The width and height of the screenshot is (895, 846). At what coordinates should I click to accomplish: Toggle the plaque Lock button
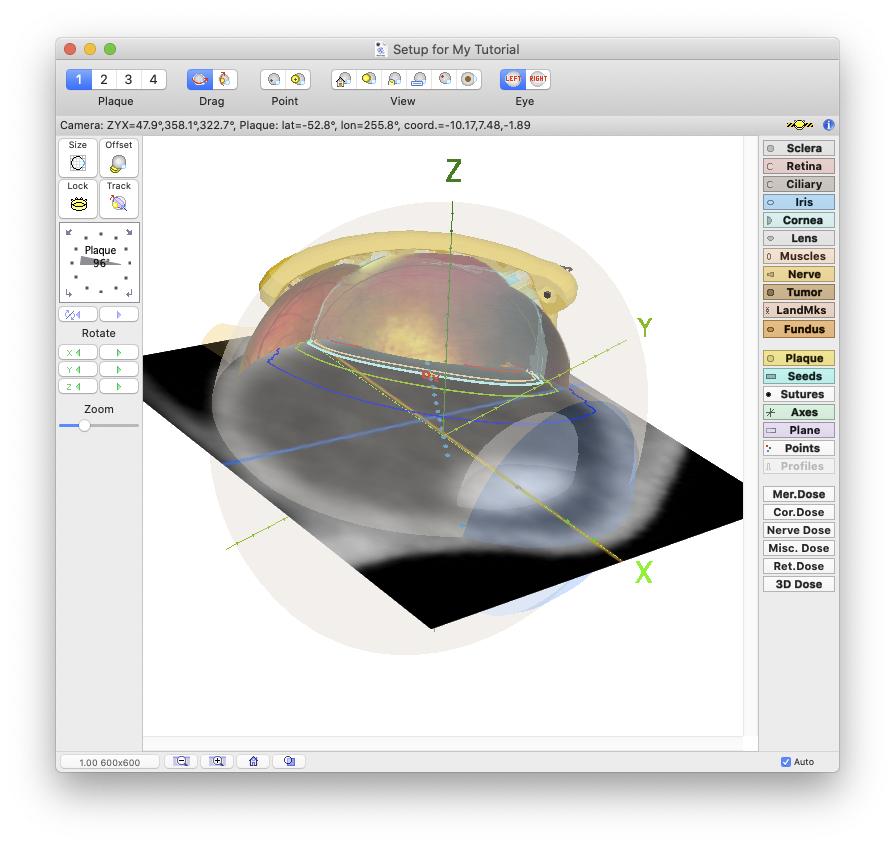(x=78, y=199)
